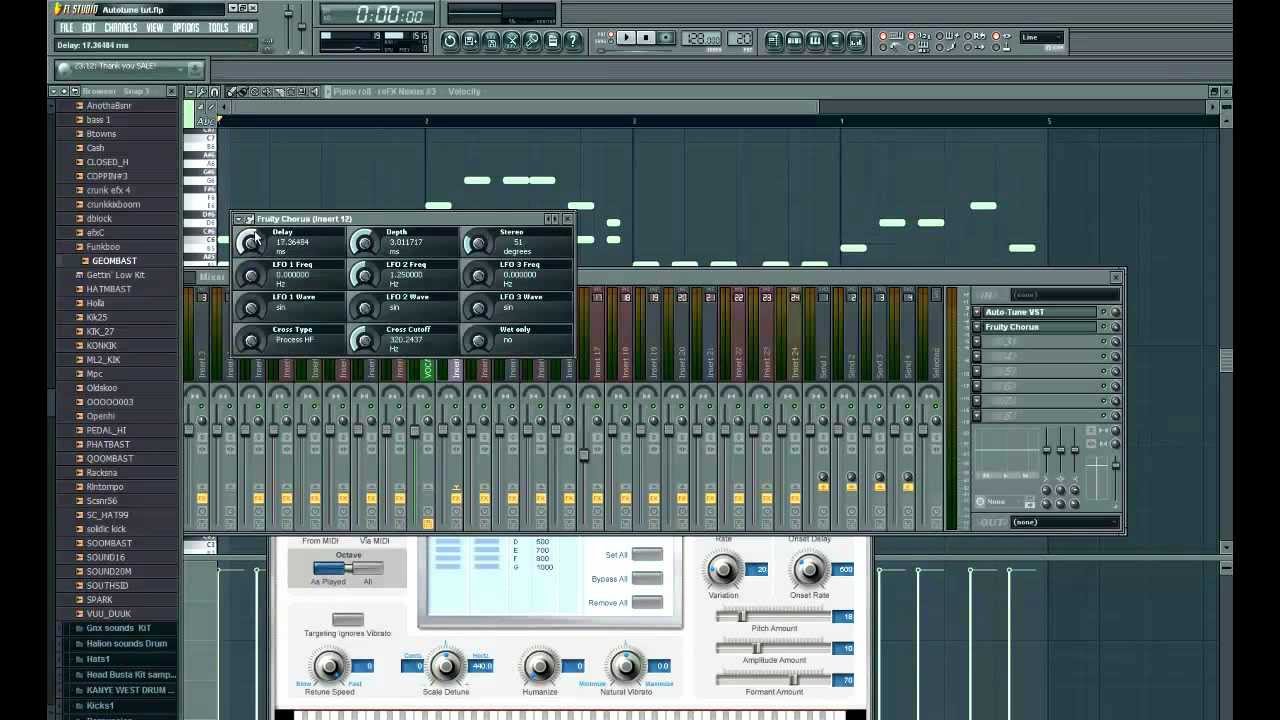
Task: Click the Wet only knob in Fruity Chorus
Action: (478, 340)
